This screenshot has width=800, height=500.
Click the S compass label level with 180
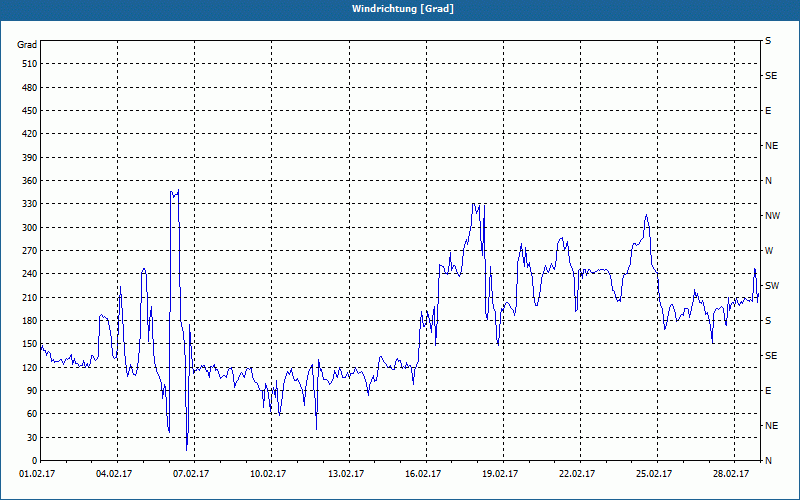[768, 321]
